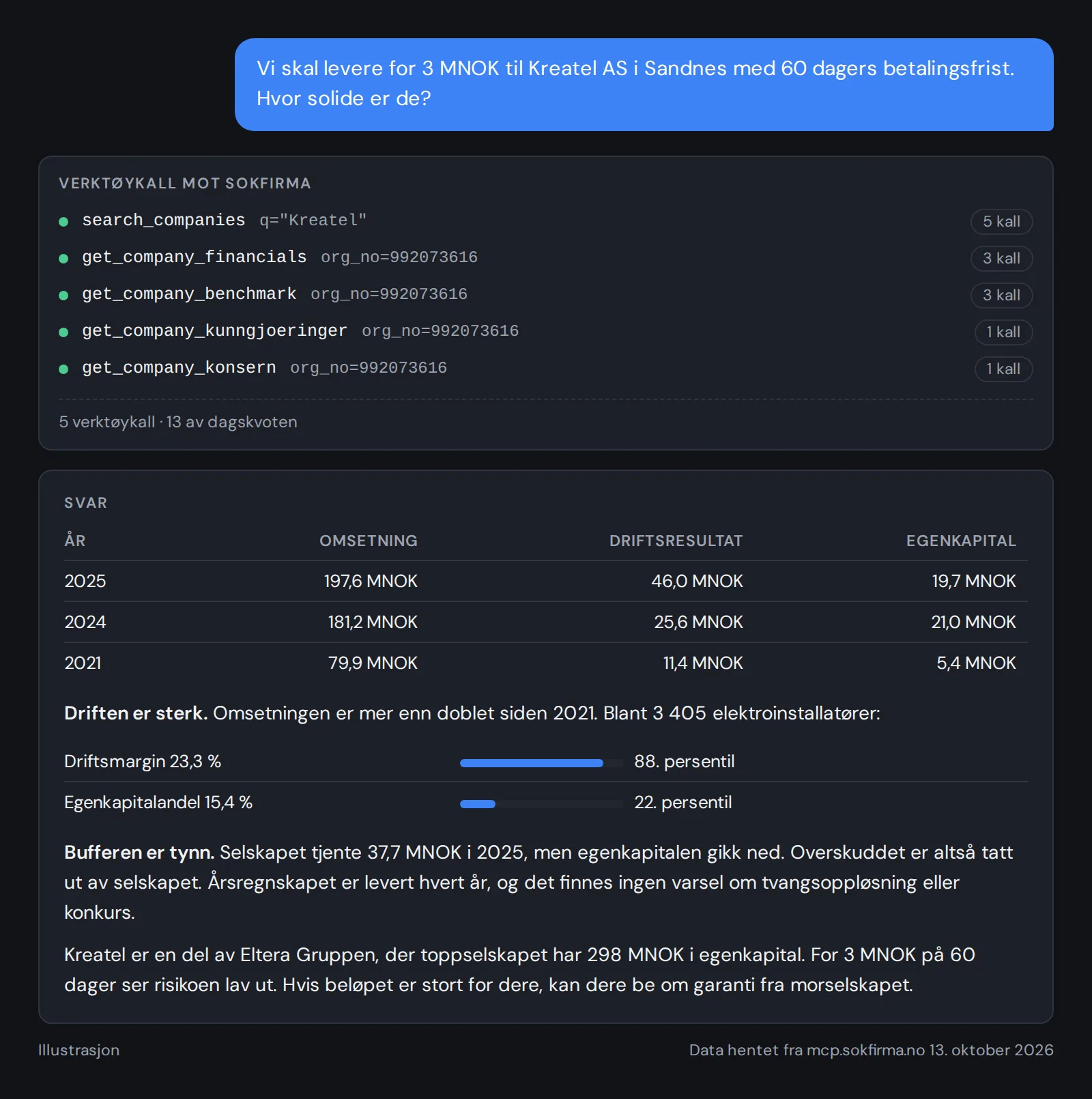Viewport: 1092px width, 1099px height.
Task: Click the Driftsmargin percentile bar
Action: click(x=541, y=763)
